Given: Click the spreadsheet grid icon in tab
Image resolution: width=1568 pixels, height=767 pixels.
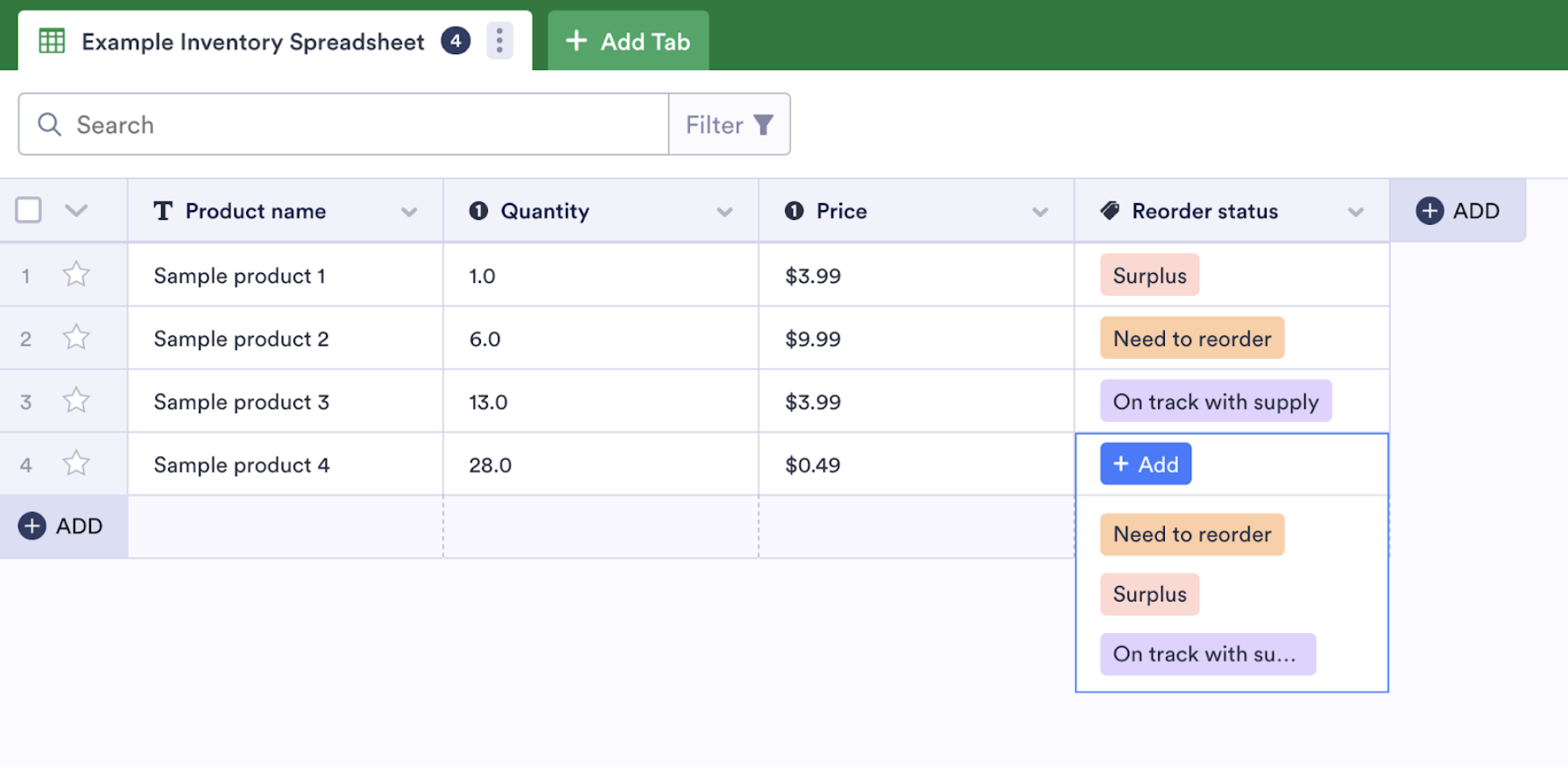Looking at the screenshot, I should [52, 41].
